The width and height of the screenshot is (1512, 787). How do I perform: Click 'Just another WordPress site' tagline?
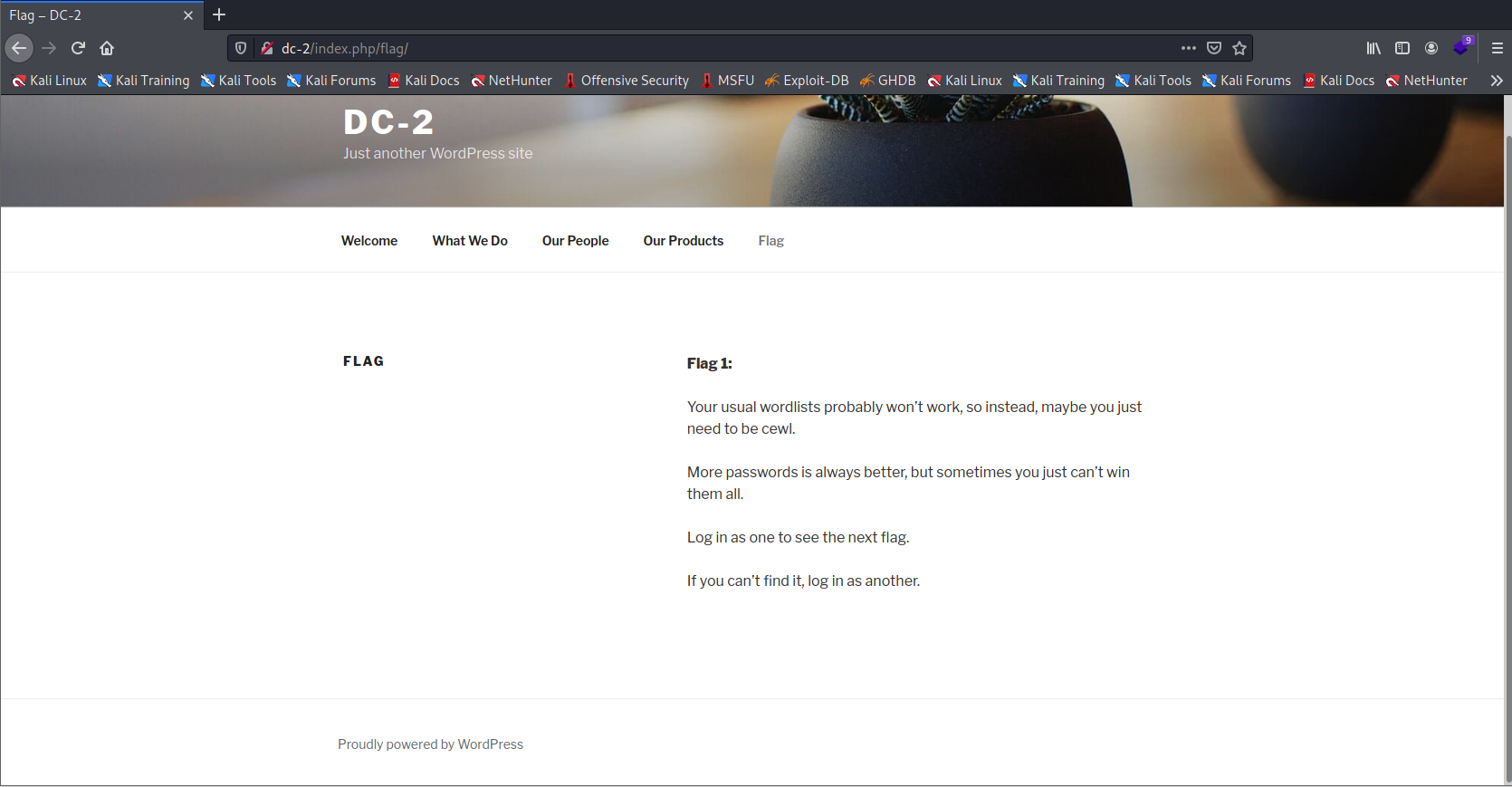click(437, 154)
